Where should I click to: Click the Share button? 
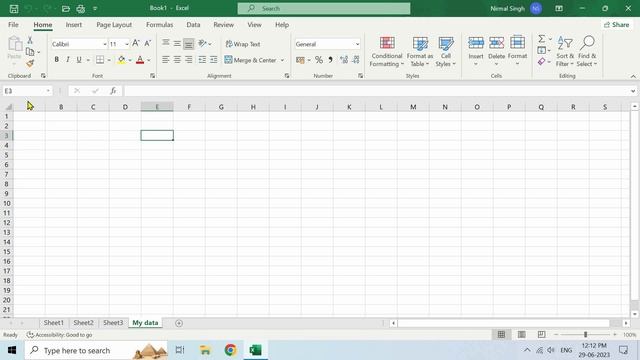(x=616, y=24)
